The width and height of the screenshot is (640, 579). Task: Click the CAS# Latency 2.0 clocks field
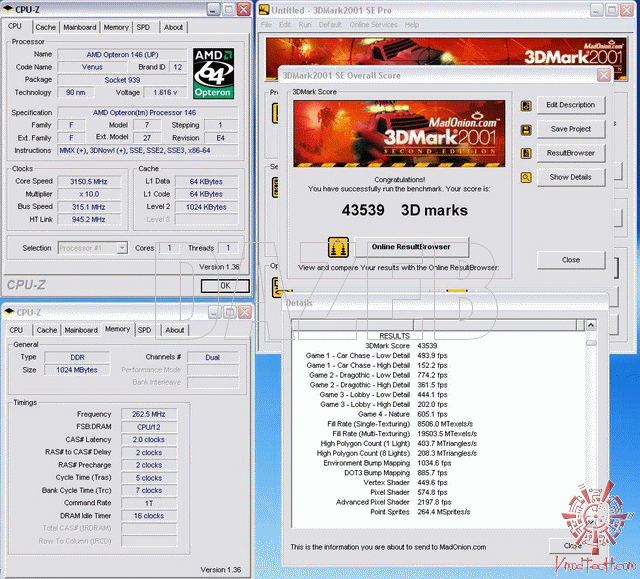pos(149,440)
